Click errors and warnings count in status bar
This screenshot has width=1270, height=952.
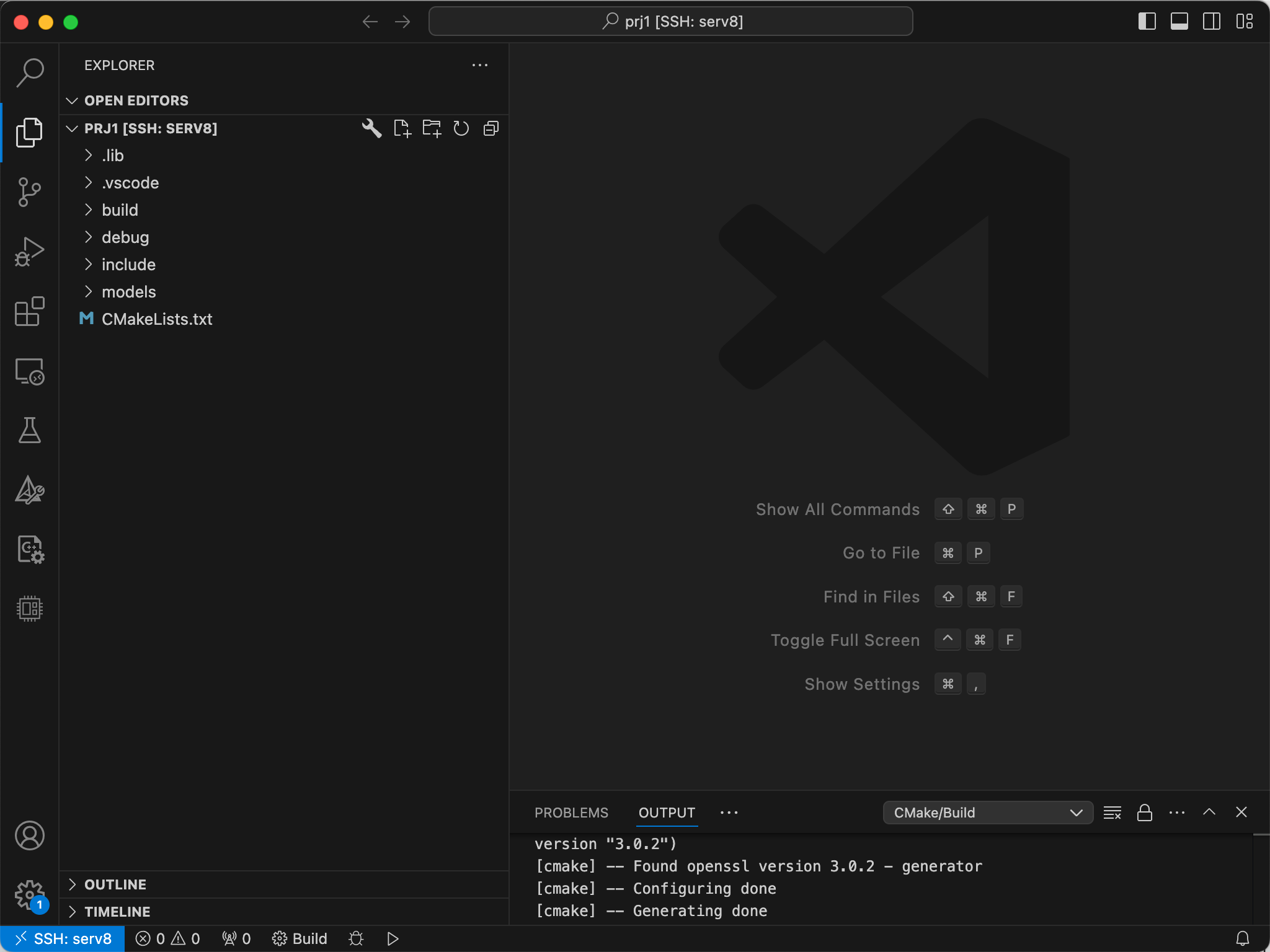point(167,939)
